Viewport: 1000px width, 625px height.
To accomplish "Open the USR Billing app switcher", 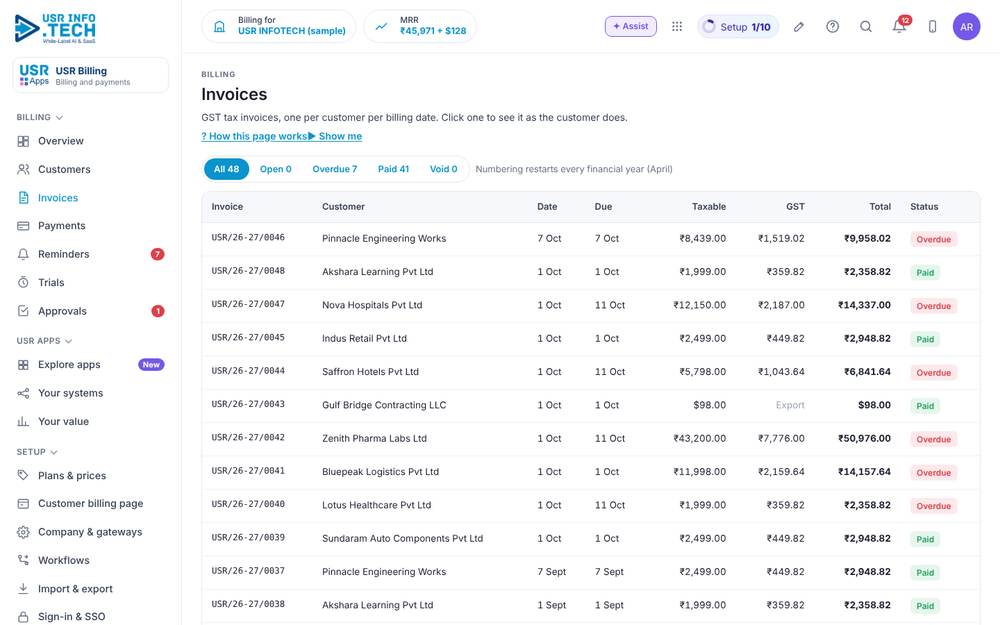I will pos(91,75).
